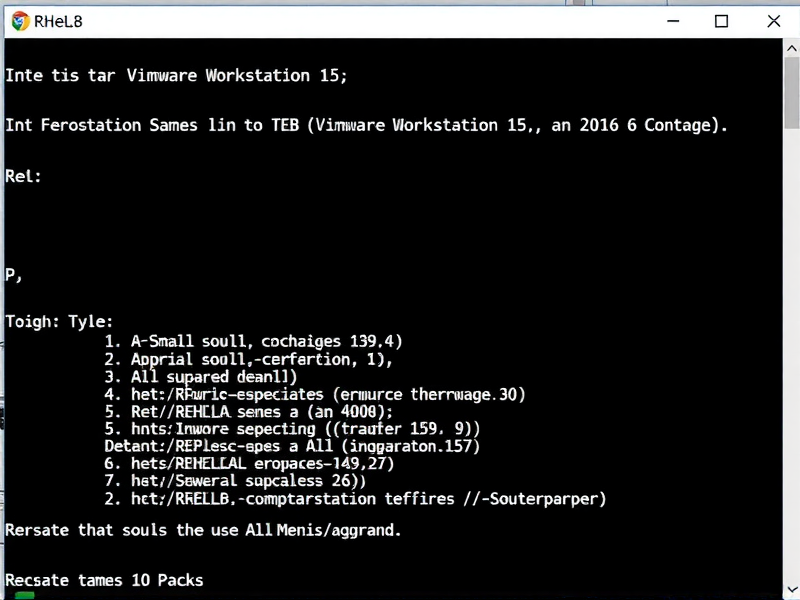800x600 pixels.
Task: Select option 6 REHELLAL eropaces line
Action: point(250,463)
